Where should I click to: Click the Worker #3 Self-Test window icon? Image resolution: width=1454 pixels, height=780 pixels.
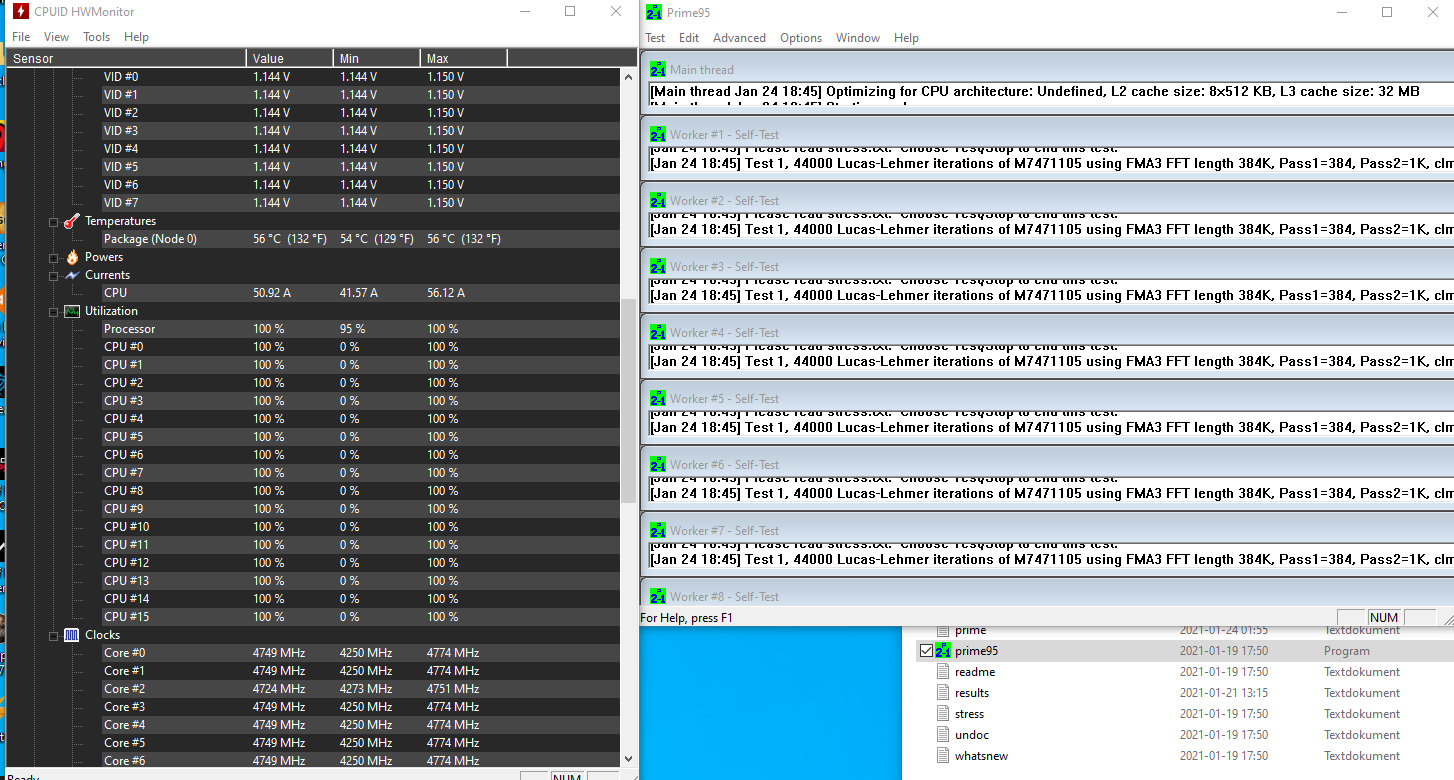[658, 266]
